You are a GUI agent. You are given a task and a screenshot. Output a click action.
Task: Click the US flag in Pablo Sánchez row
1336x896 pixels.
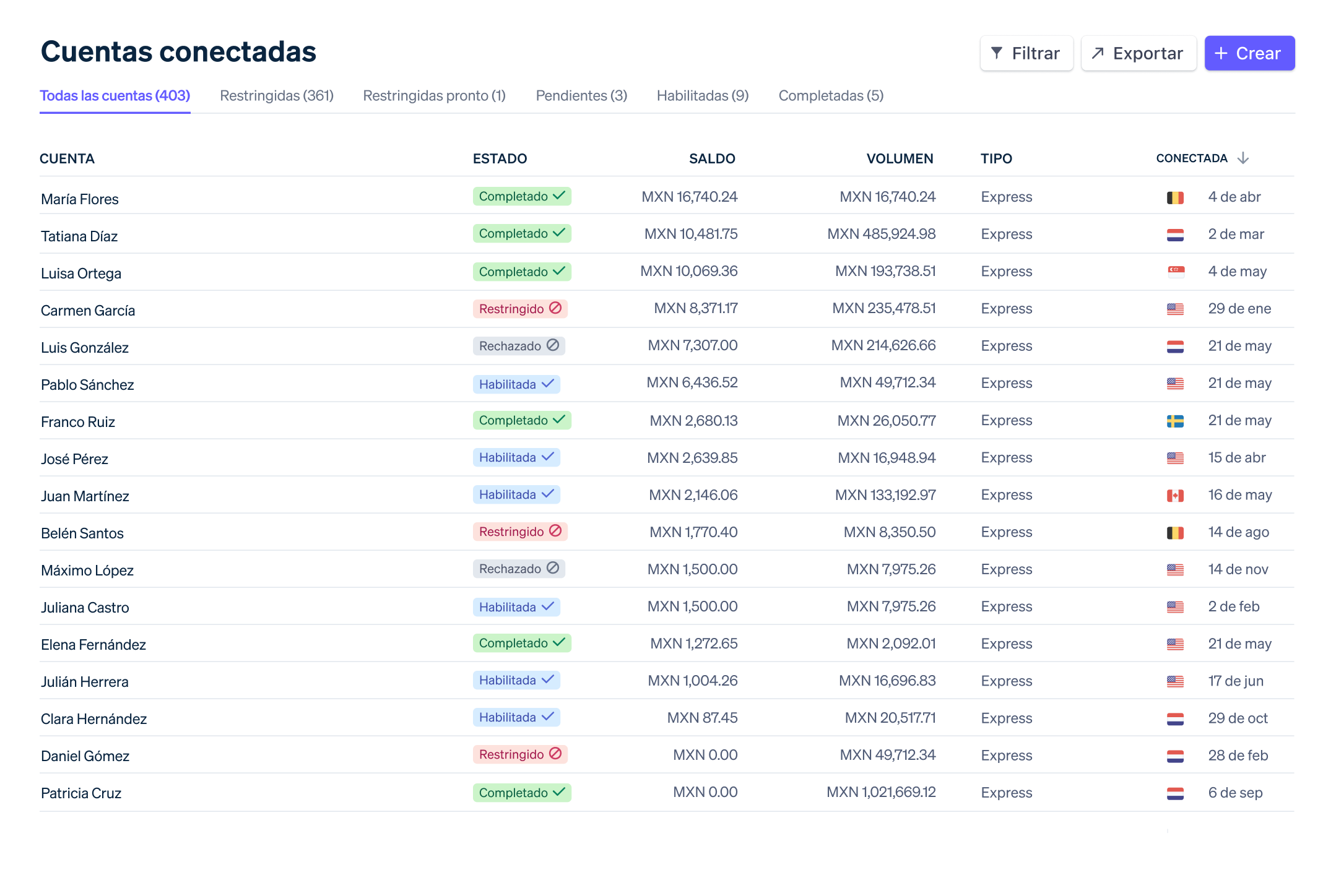tap(1175, 383)
